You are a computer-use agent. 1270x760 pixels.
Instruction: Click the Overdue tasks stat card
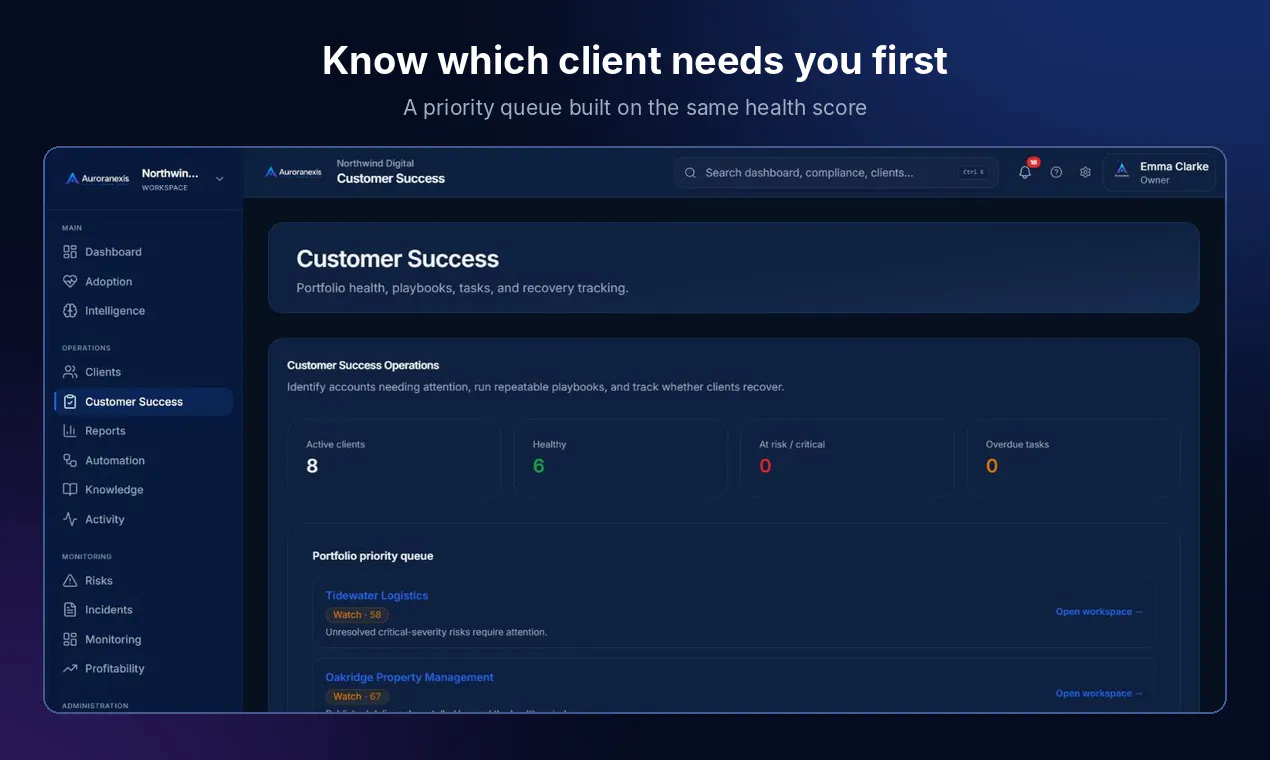1073,458
